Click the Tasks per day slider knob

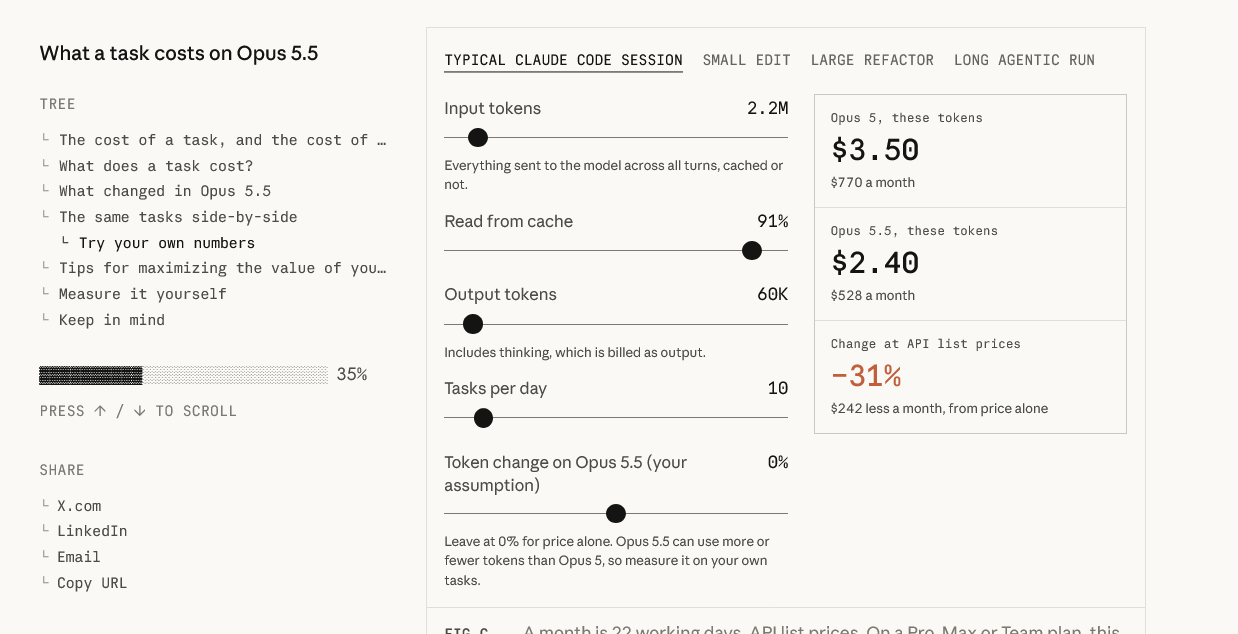(x=483, y=418)
